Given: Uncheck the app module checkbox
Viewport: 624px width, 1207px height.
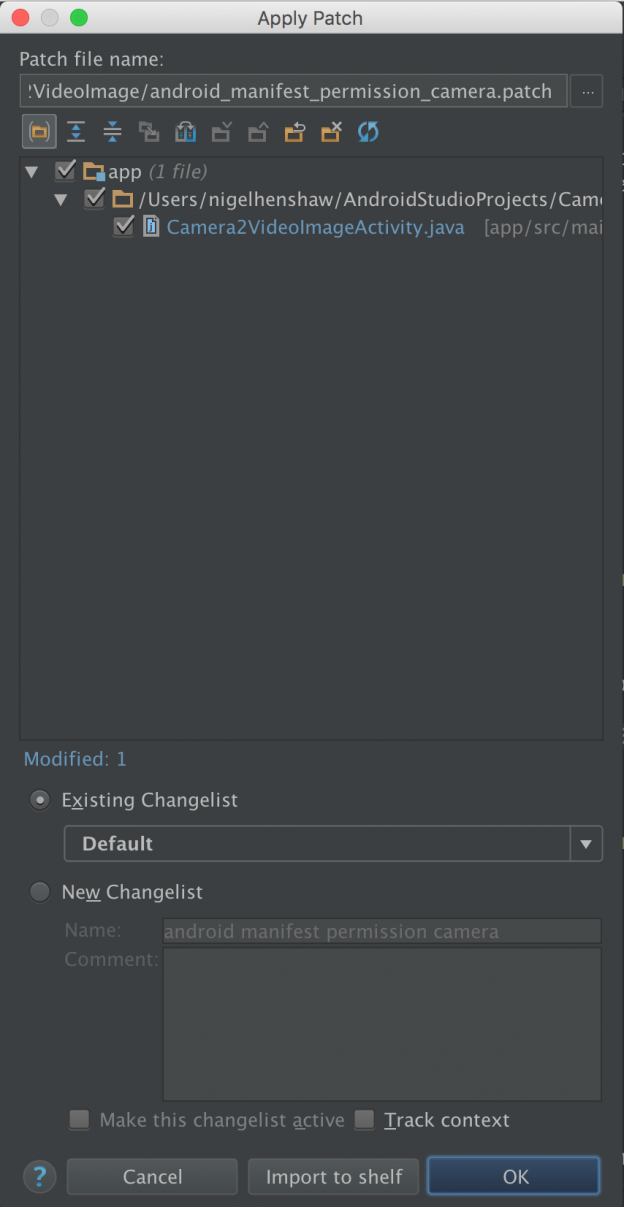Looking at the screenshot, I should click(x=66, y=171).
